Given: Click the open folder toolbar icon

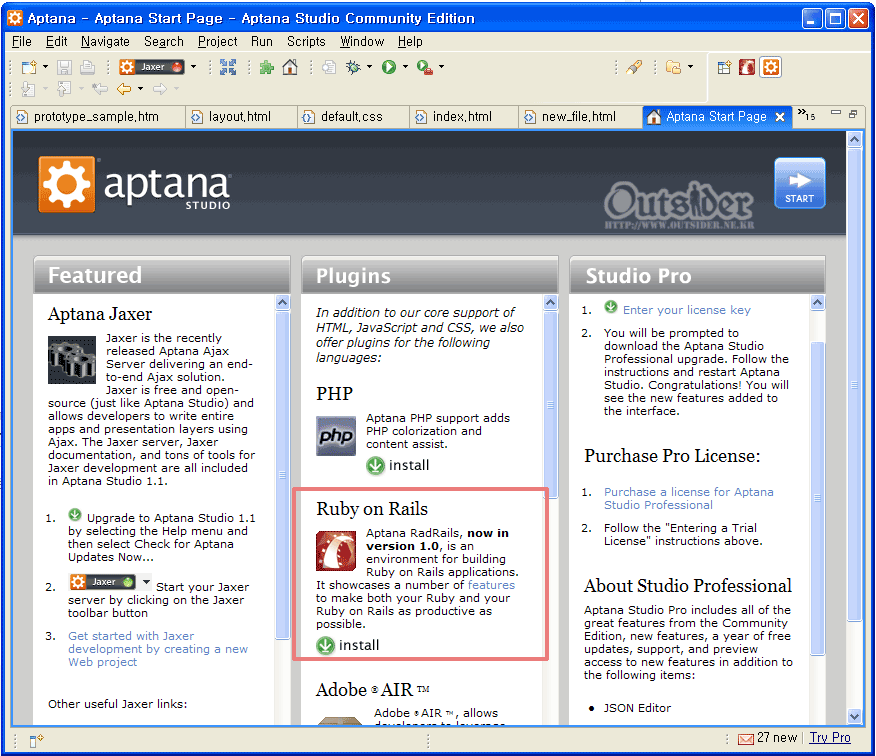Looking at the screenshot, I should coord(674,68).
